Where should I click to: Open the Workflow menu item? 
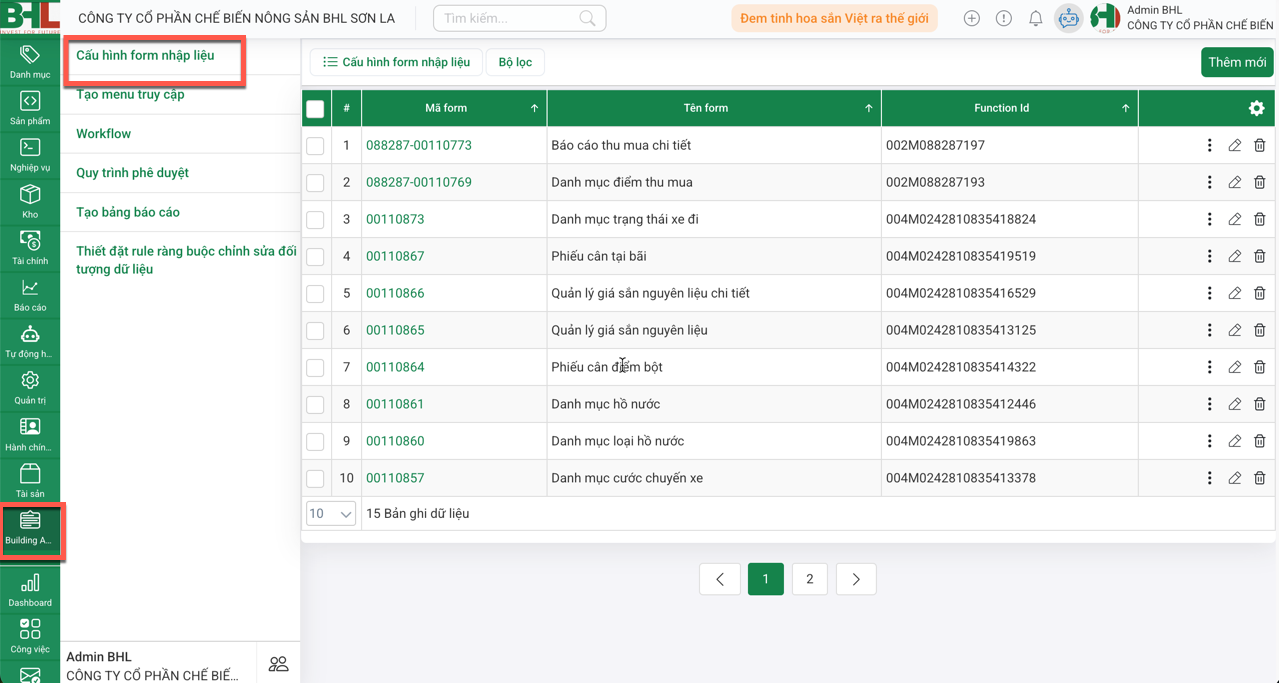tap(103, 133)
